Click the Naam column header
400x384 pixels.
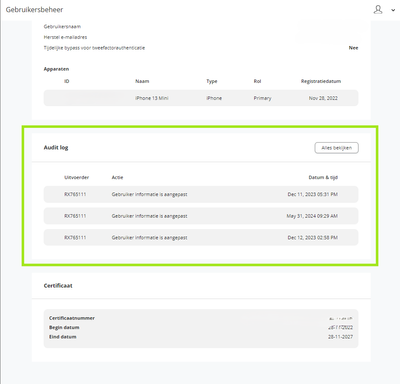click(142, 81)
